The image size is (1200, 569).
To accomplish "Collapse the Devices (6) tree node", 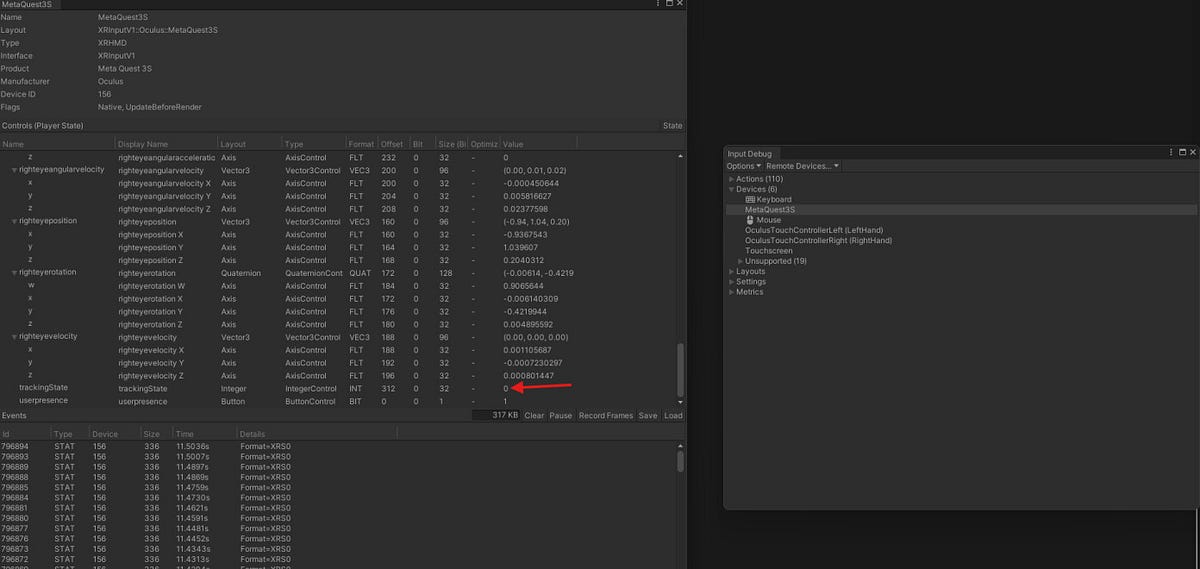I will tap(731, 189).
